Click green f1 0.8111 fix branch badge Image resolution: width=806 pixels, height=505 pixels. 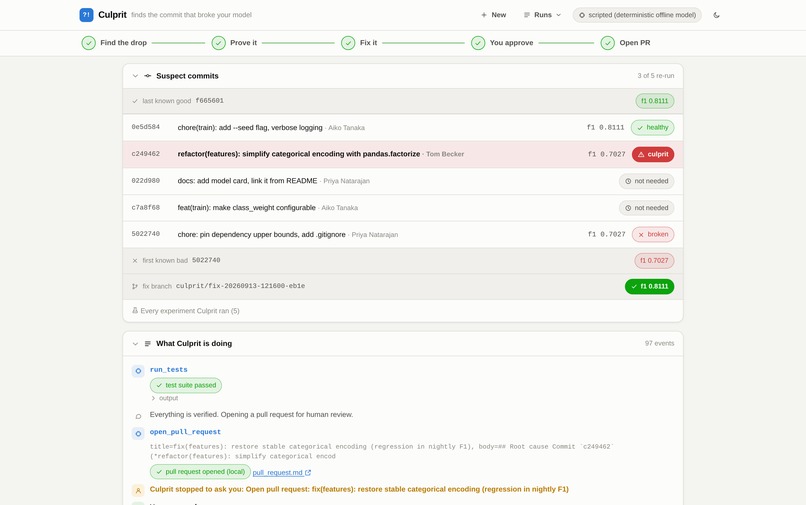[x=649, y=286]
